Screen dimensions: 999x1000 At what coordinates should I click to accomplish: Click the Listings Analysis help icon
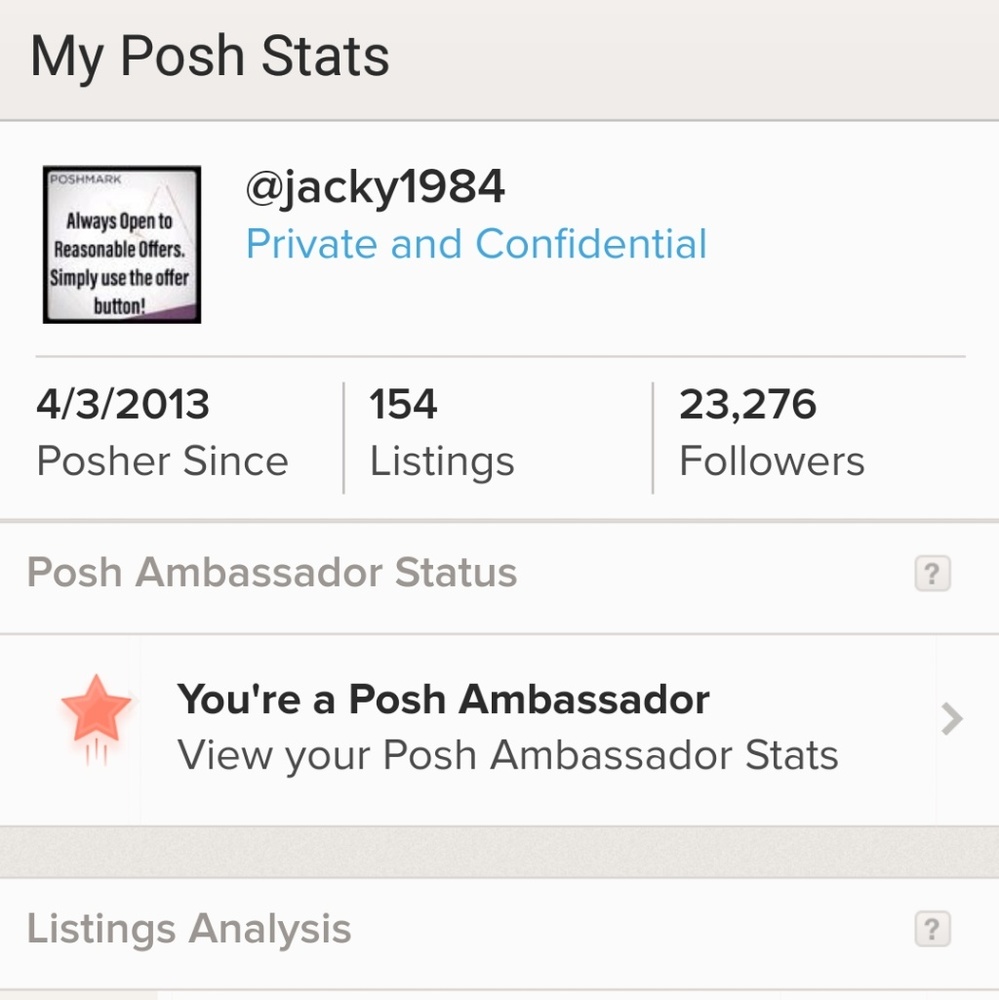click(x=932, y=929)
